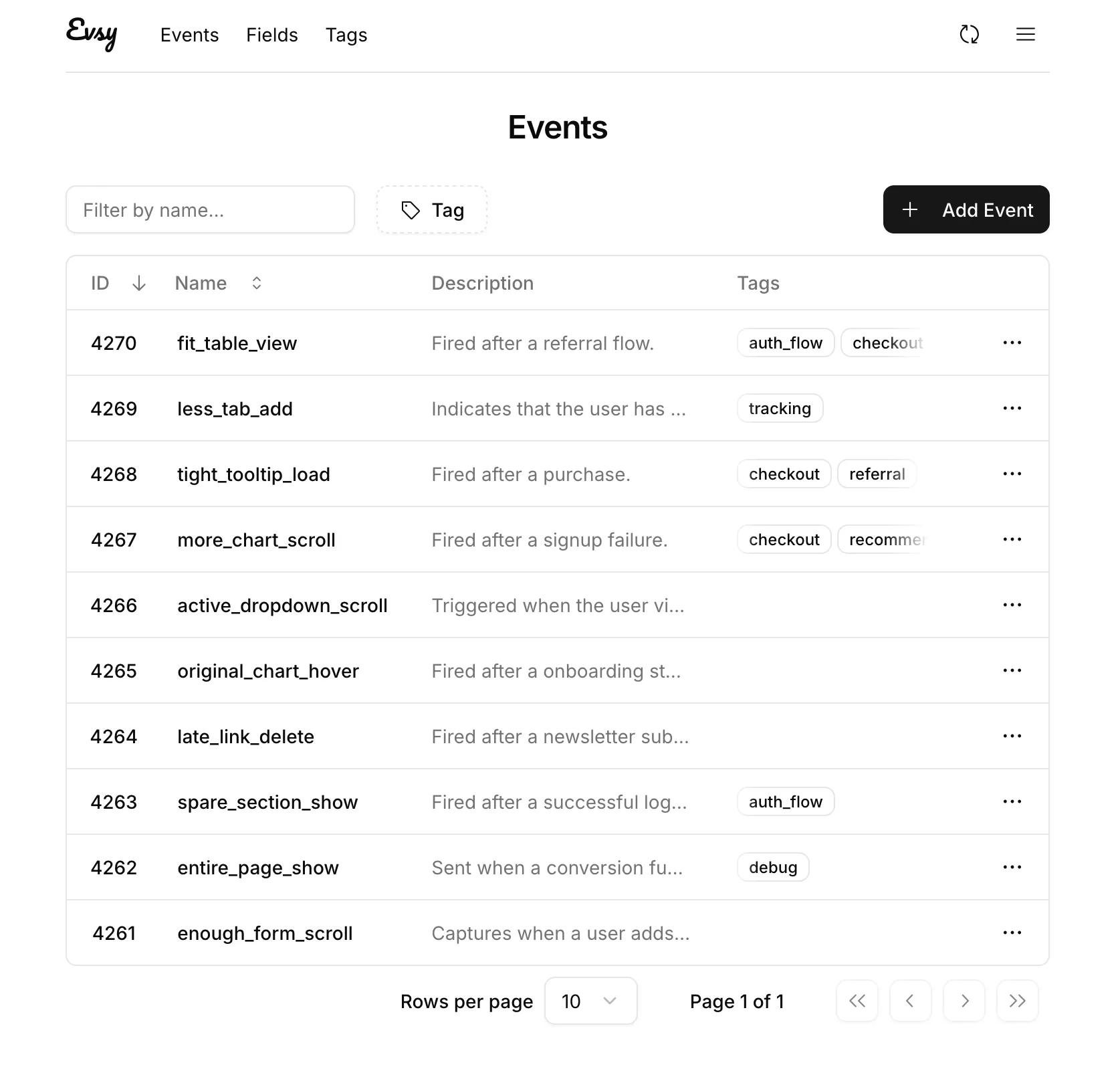Open actions menu for fit_table_view row
Viewport: 1120px width, 1069px height.
tap(1012, 343)
